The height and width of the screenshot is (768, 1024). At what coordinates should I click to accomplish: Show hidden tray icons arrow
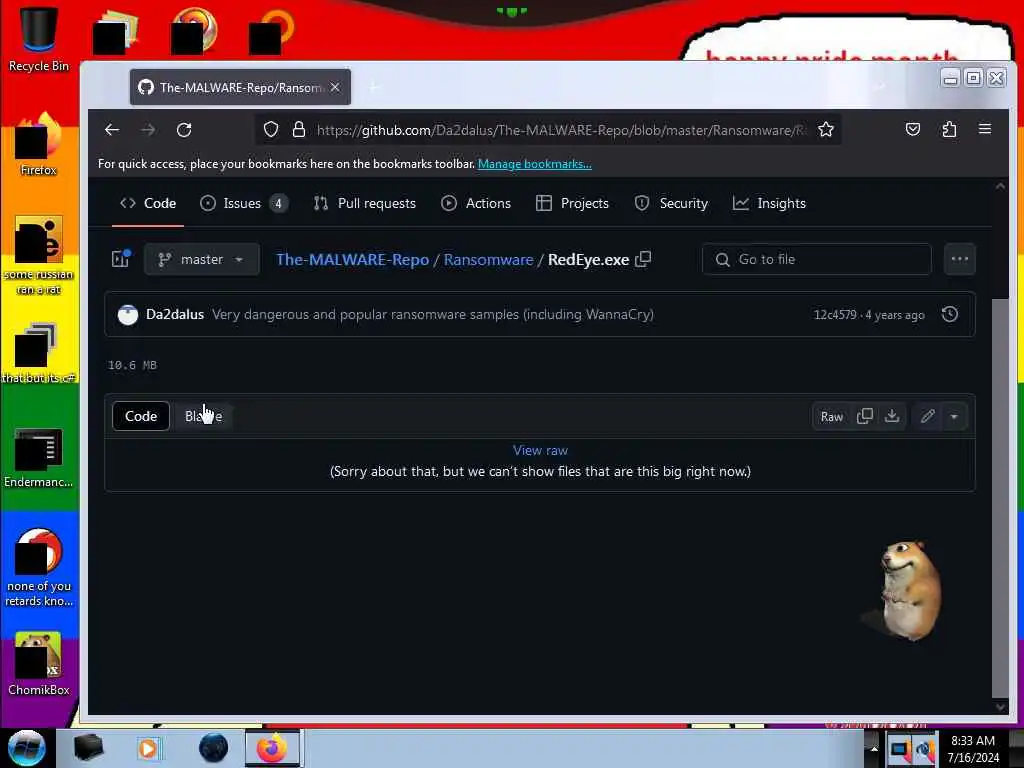tap(874, 748)
